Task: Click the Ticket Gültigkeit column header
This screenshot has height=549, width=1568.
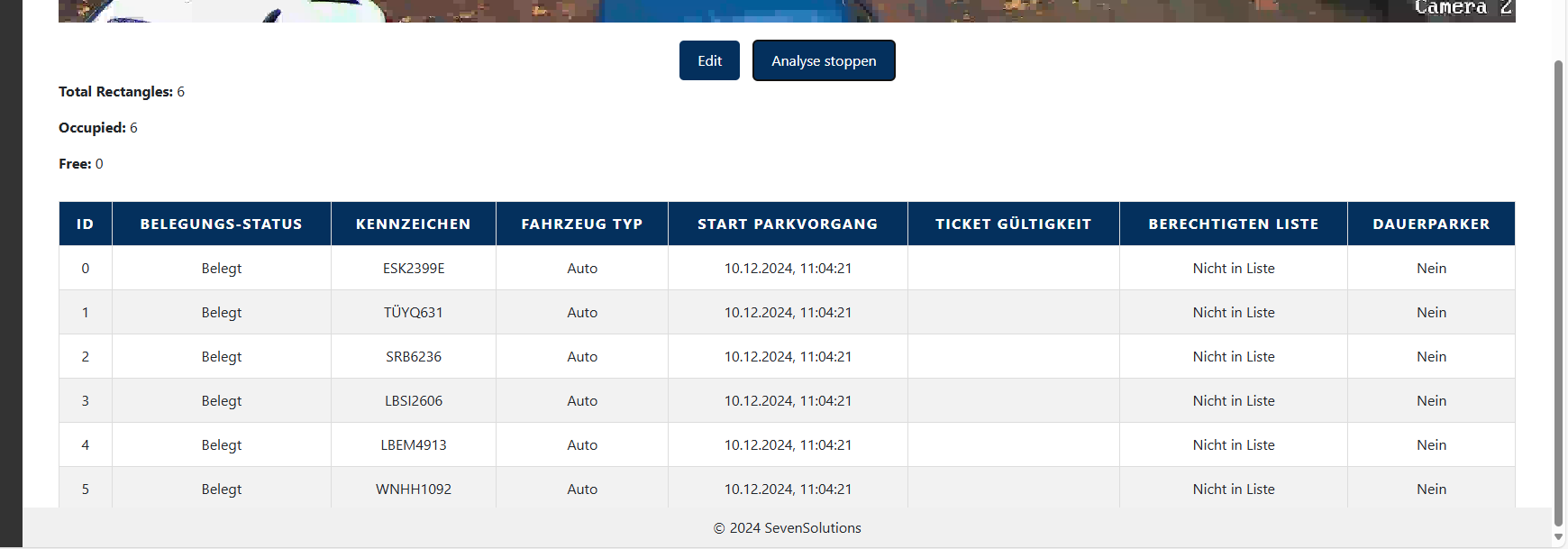Action: pyautogui.click(x=1013, y=224)
